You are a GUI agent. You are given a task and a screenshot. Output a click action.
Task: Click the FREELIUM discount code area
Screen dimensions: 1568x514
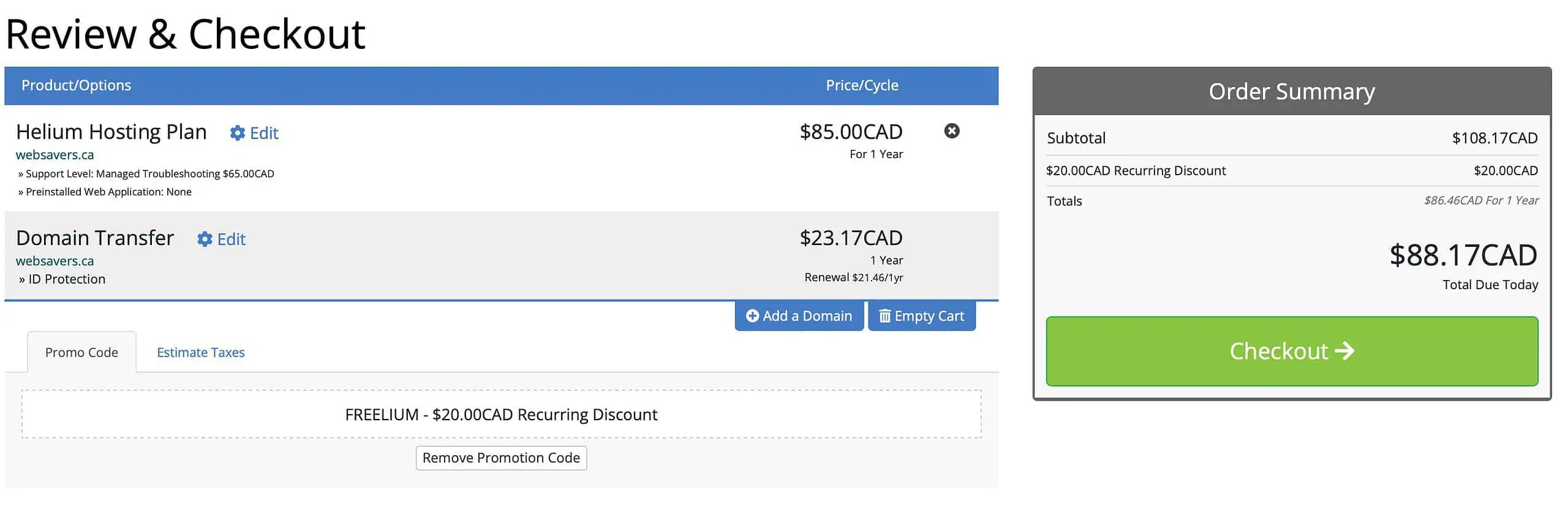pyautogui.click(x=501, y=414)
